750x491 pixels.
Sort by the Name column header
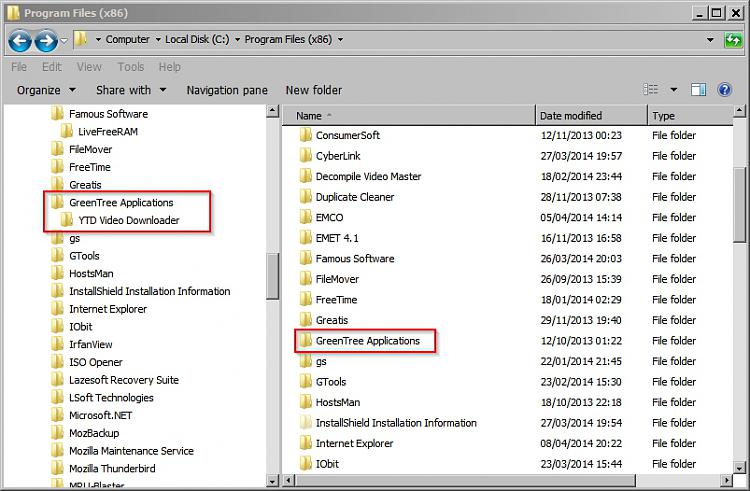pos(409,116)
